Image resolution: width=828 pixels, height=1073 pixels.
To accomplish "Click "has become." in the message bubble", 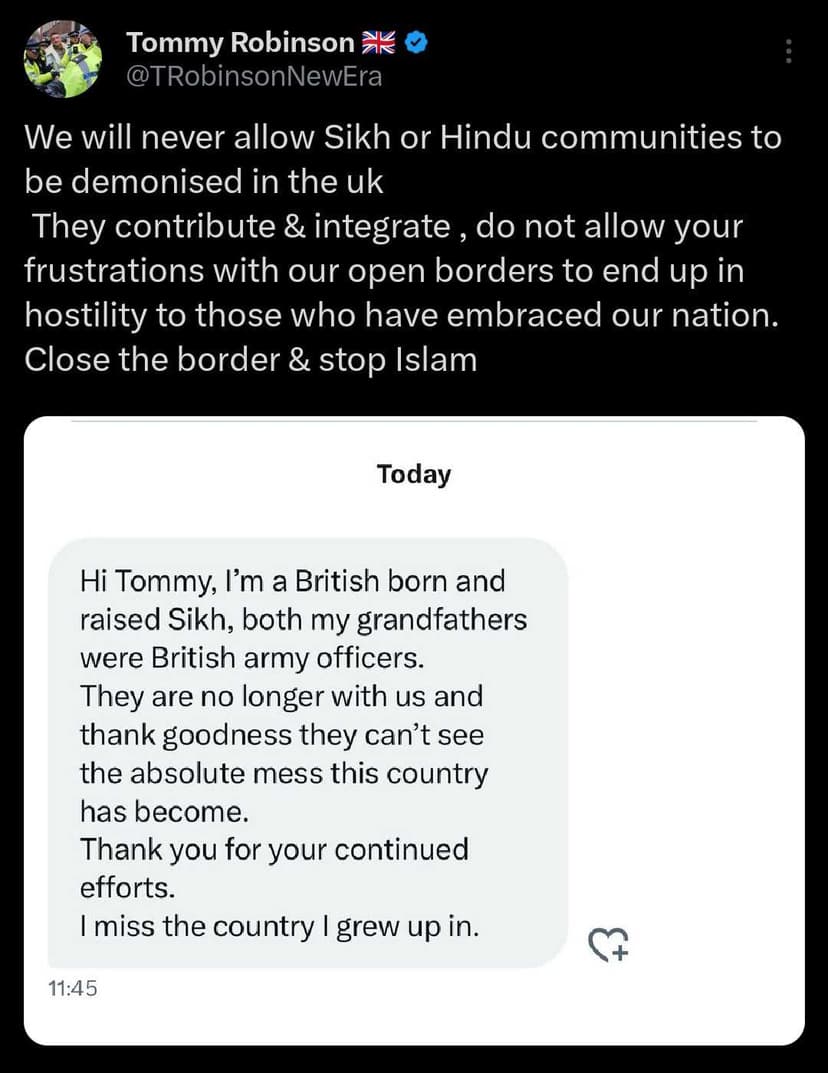I will (x=156, y=811).
